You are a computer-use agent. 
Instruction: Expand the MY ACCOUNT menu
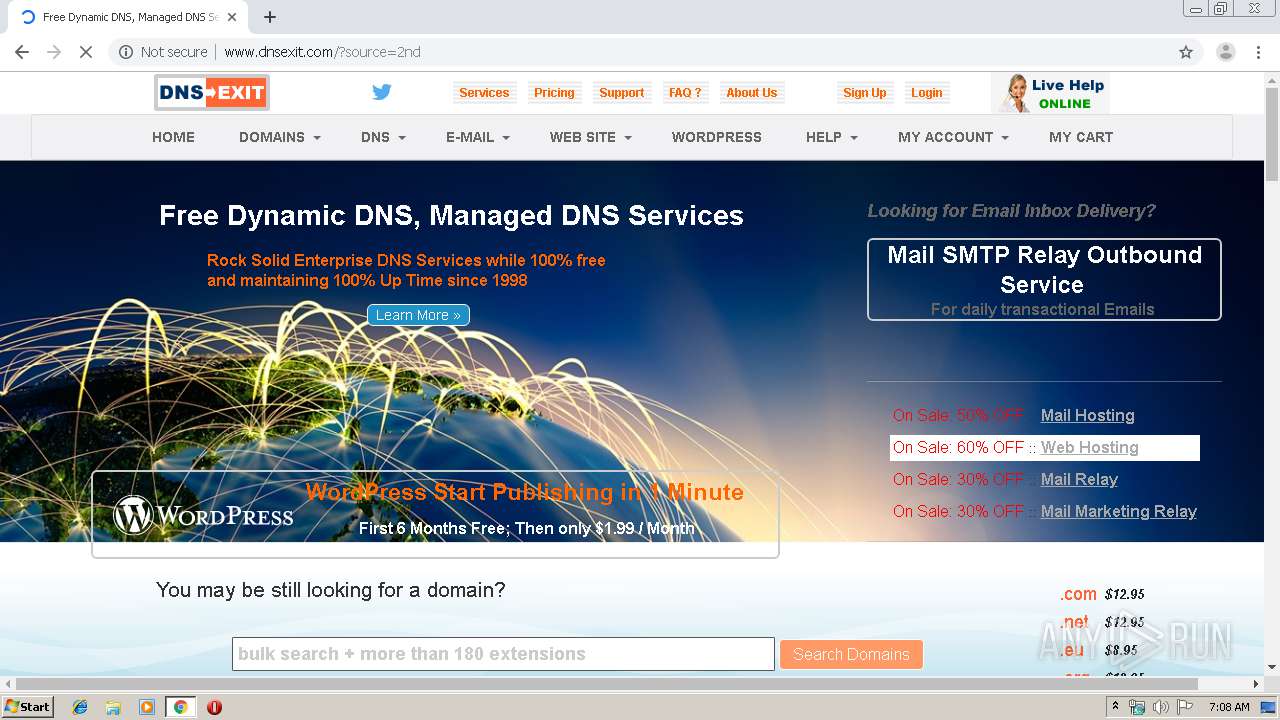[x=953, y=137]
